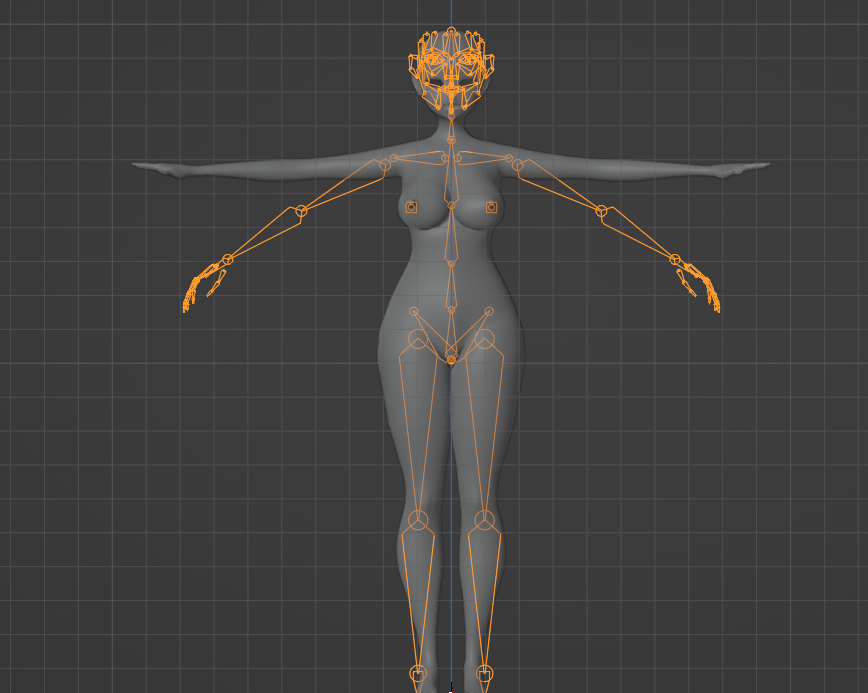Click the character's right foot bone joint
Viewport: 868px width, 693px height.
tap(418, 674)
